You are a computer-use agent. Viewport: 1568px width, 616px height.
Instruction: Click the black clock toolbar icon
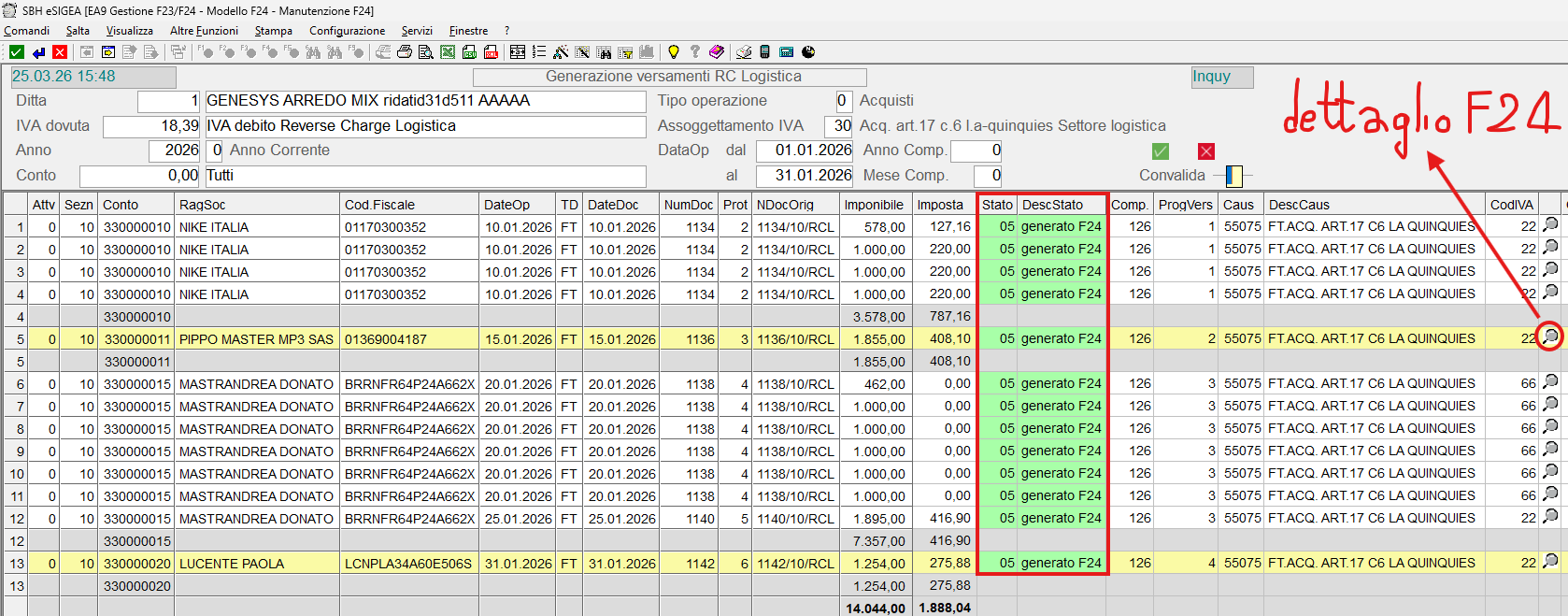click(808, 52)
